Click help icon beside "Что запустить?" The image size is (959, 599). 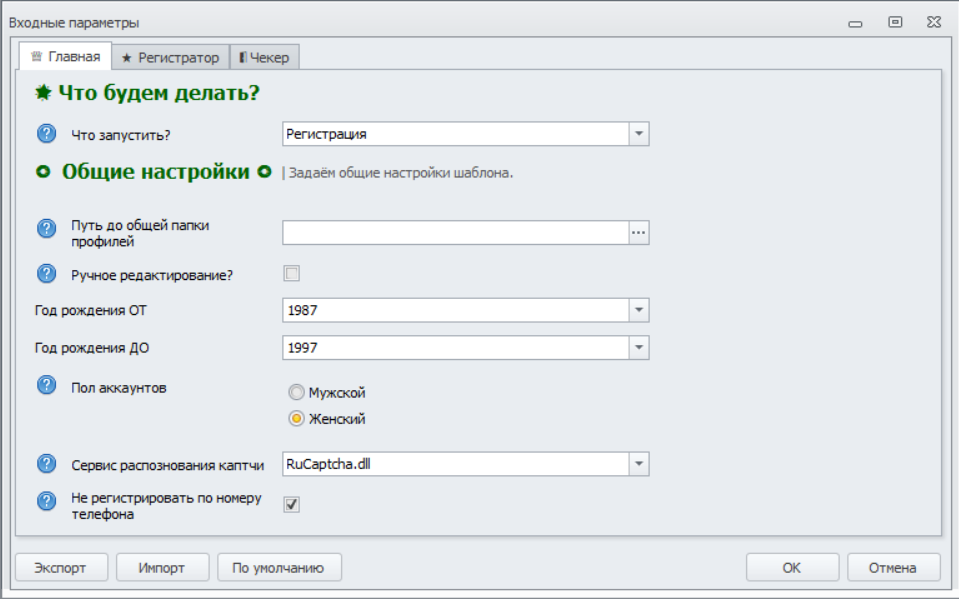point(46,134)
